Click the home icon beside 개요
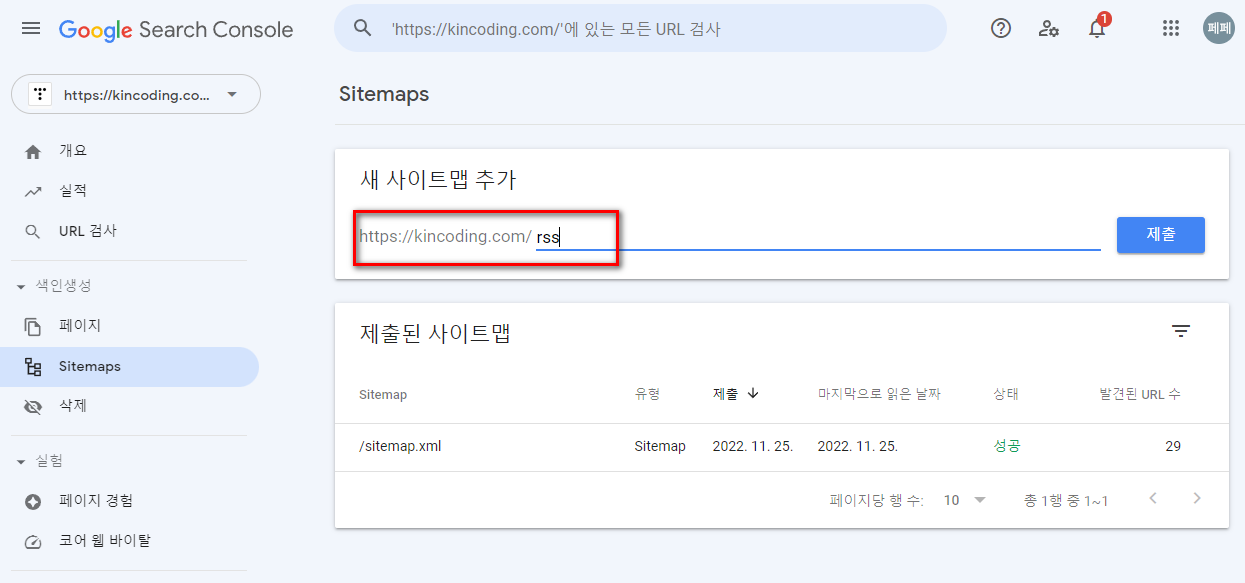The image size is (1245, 583). pos(33,151)
